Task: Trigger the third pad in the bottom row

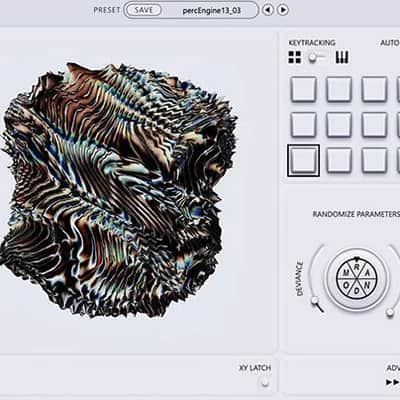Action: (x=374, y=160)
